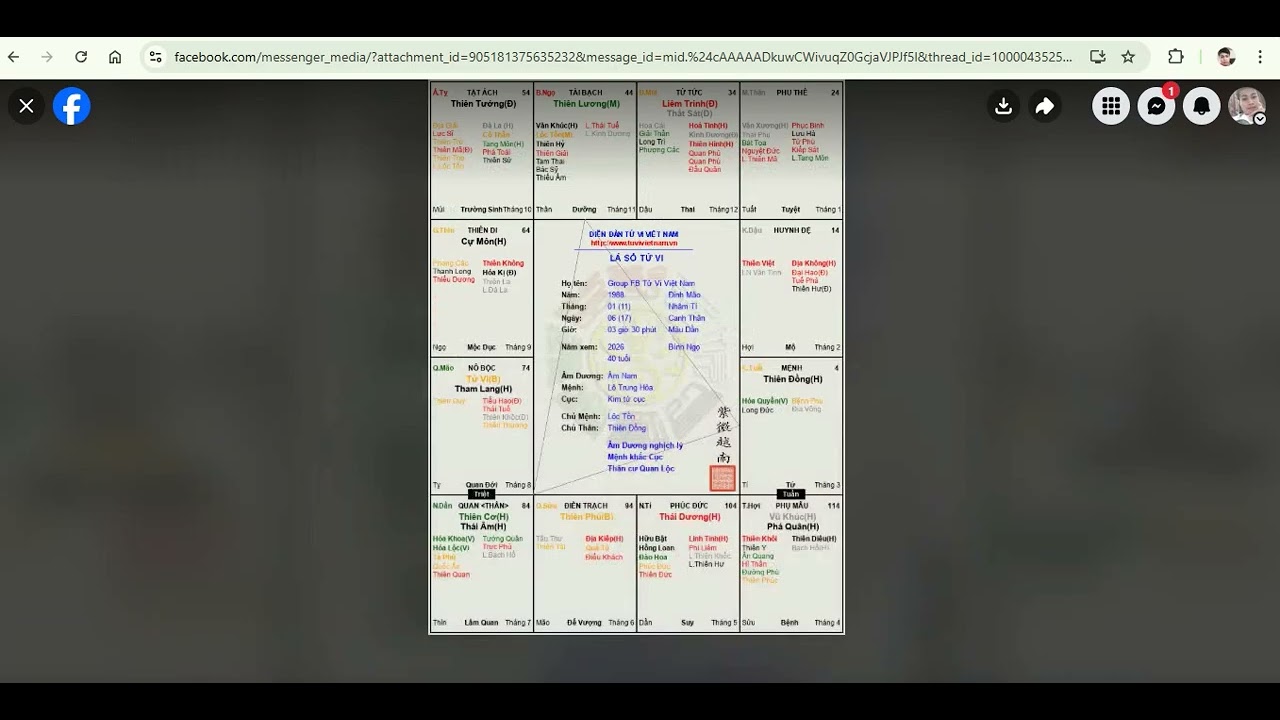Click the black "Triệt" marker
Image resolution: width=1280 pixels, height=720 pixels.
[x=482, y=494]
